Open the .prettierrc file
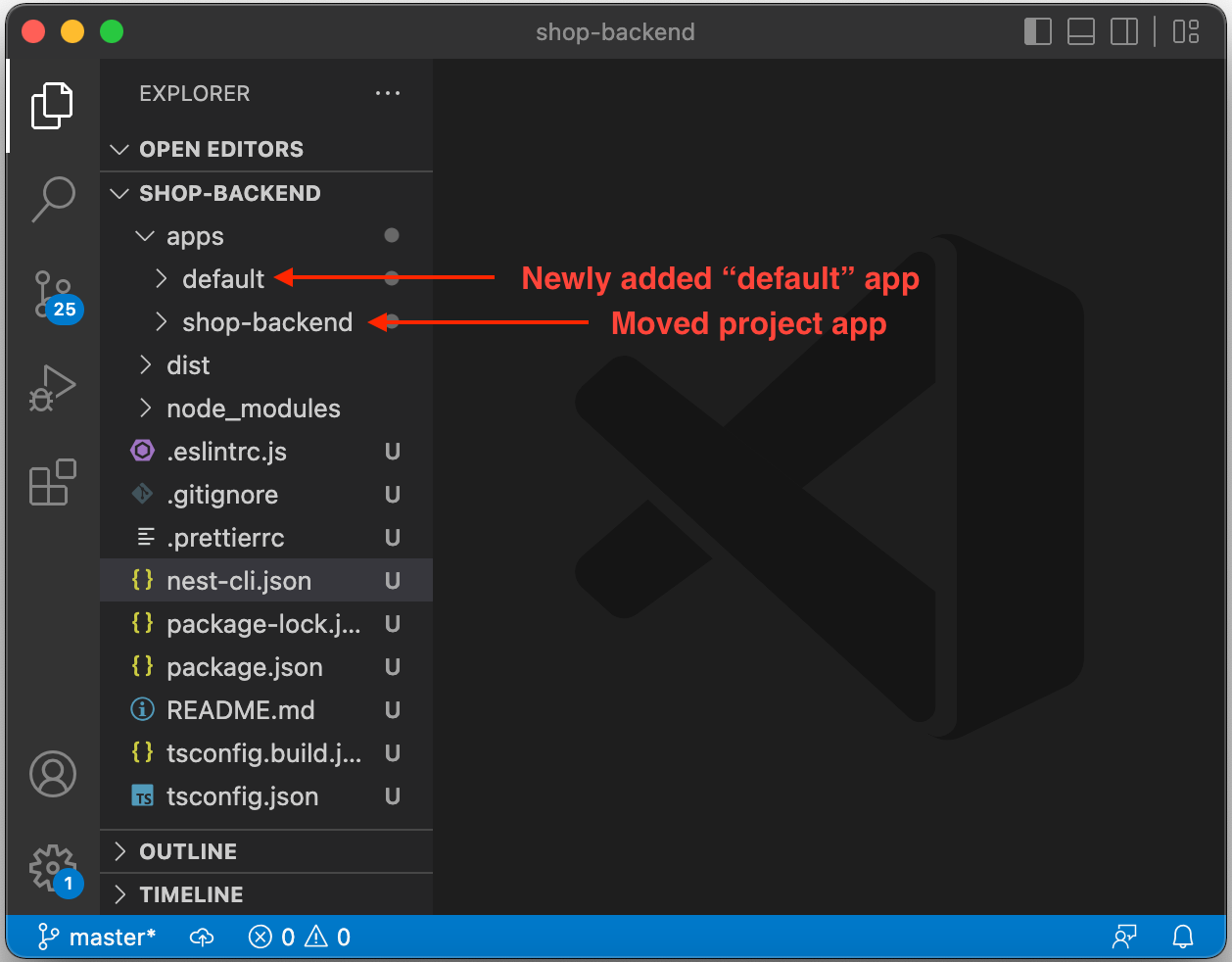The width and height of the screenshot is (1232, 962). coord(266,538)
